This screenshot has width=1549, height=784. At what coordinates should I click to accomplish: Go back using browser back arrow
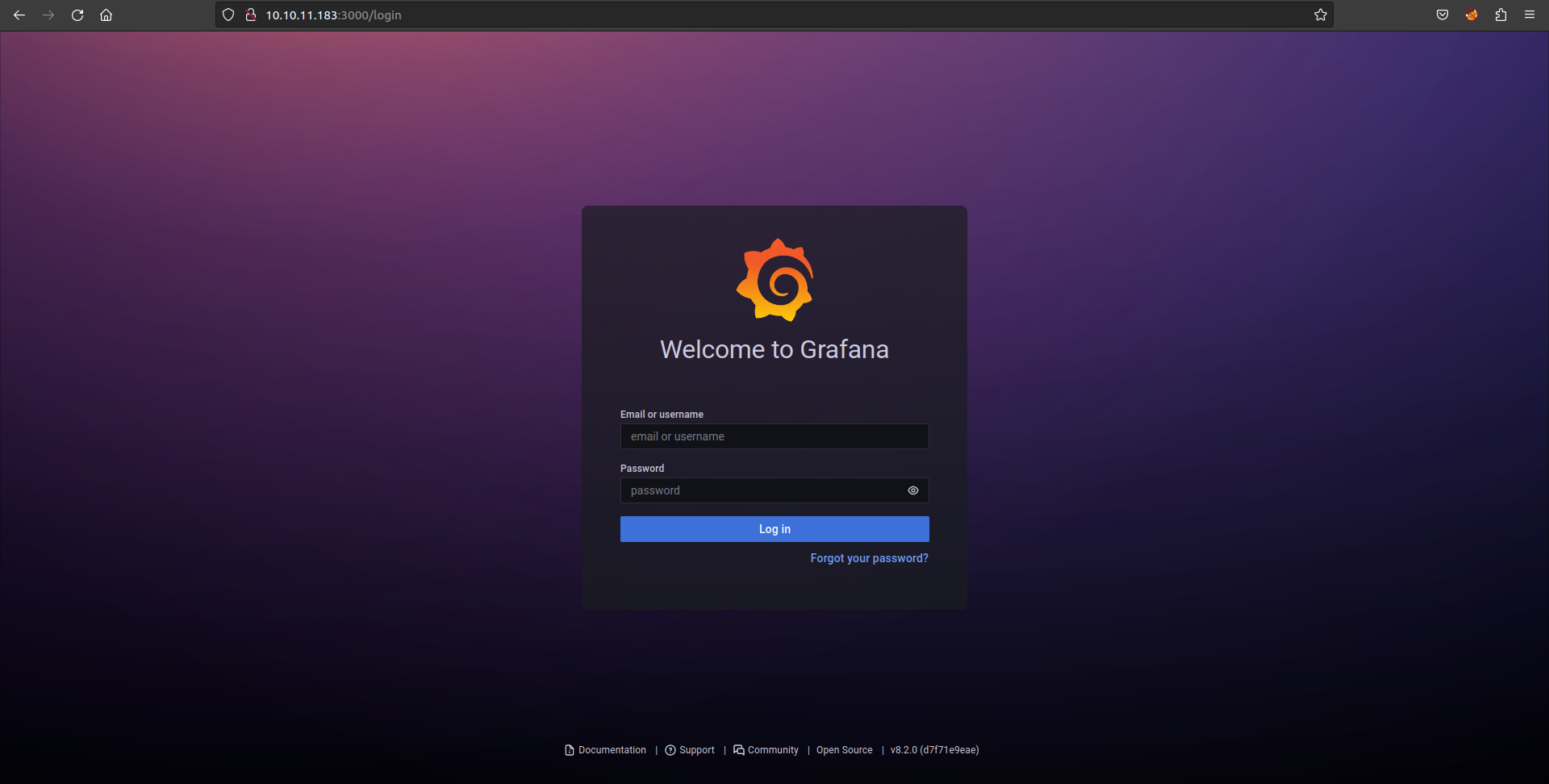pyautogui.click(x=19, y=15)
